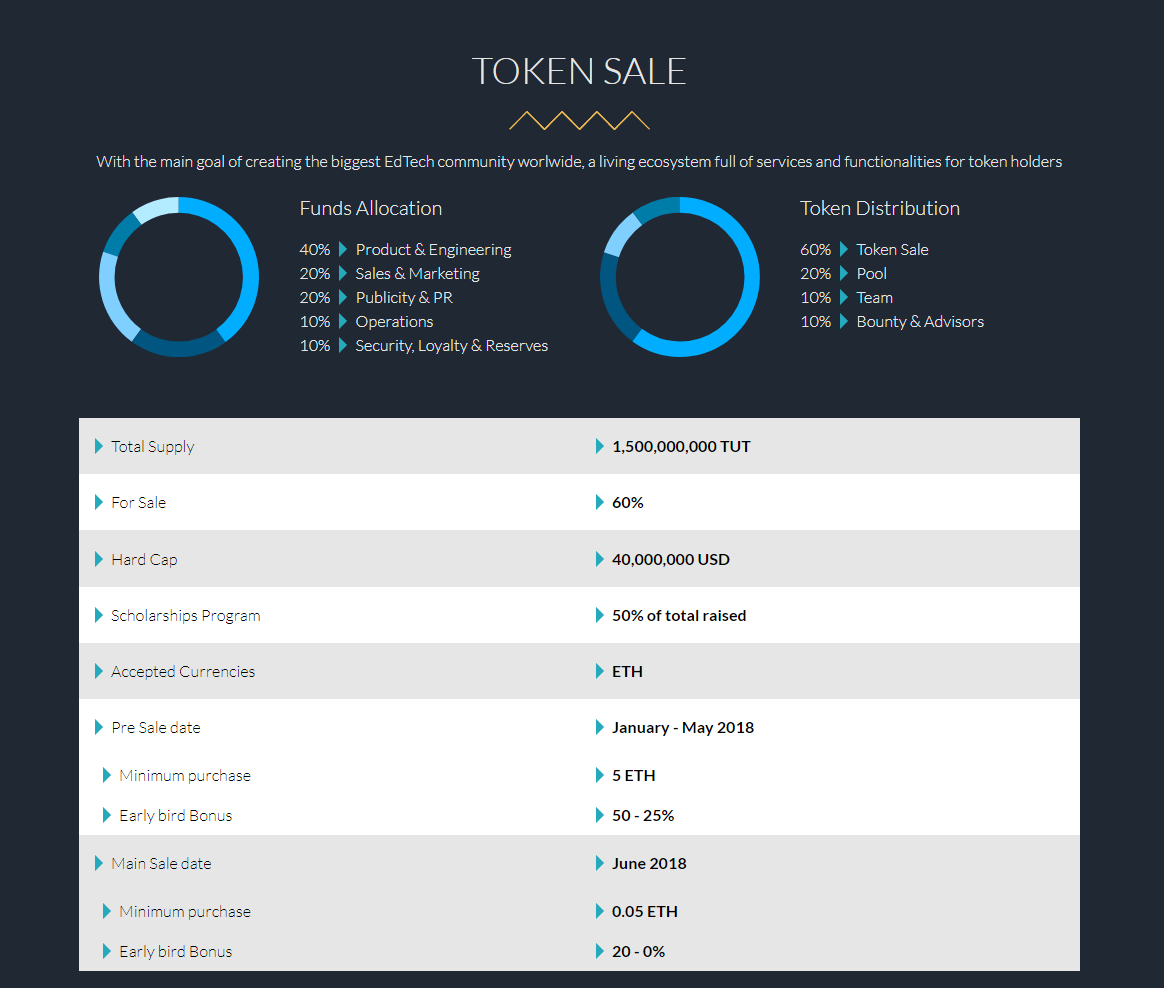
Task: Click the arrow before 0.05 ETH
Action: (600, 912)
